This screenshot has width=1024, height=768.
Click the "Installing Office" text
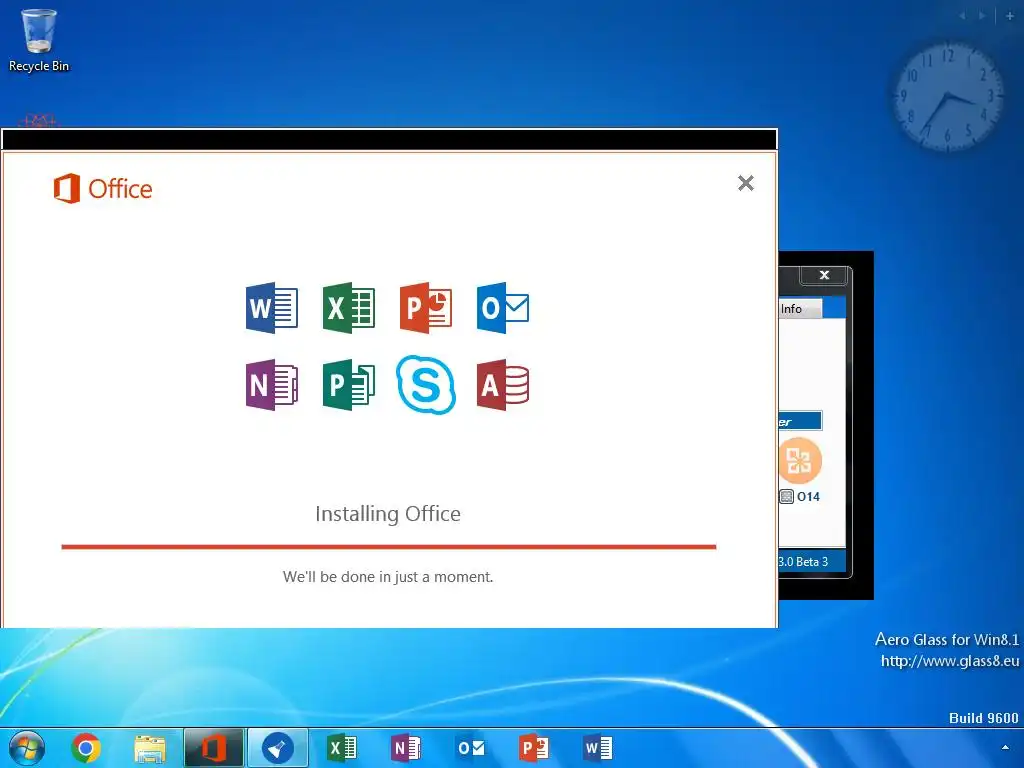(388, 514)
